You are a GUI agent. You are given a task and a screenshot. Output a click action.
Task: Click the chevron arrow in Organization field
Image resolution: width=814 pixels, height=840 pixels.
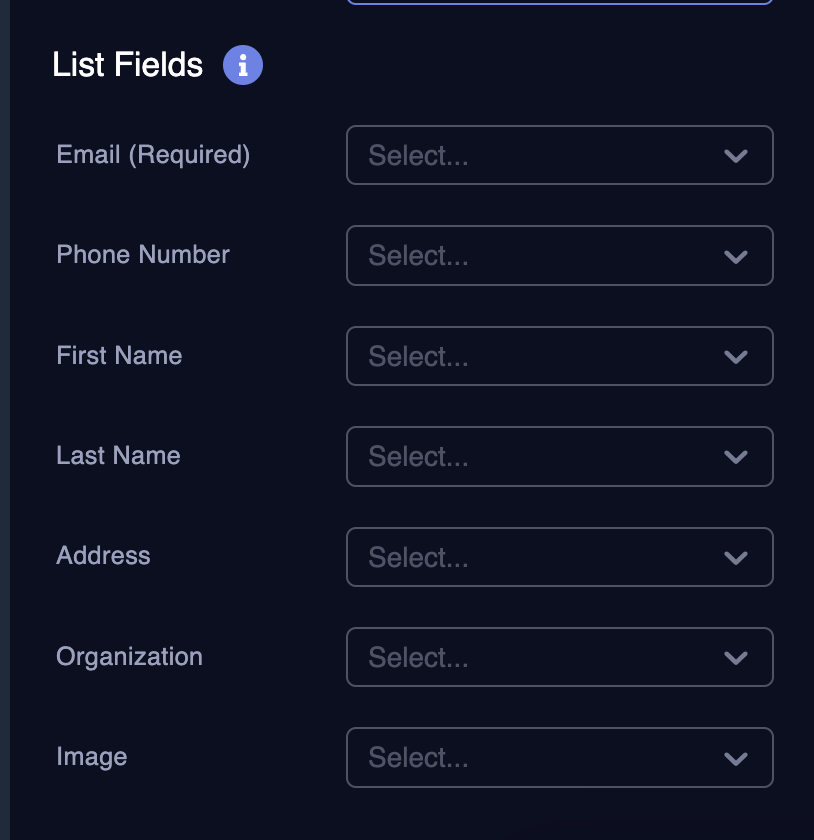click(x=735, y=658)
